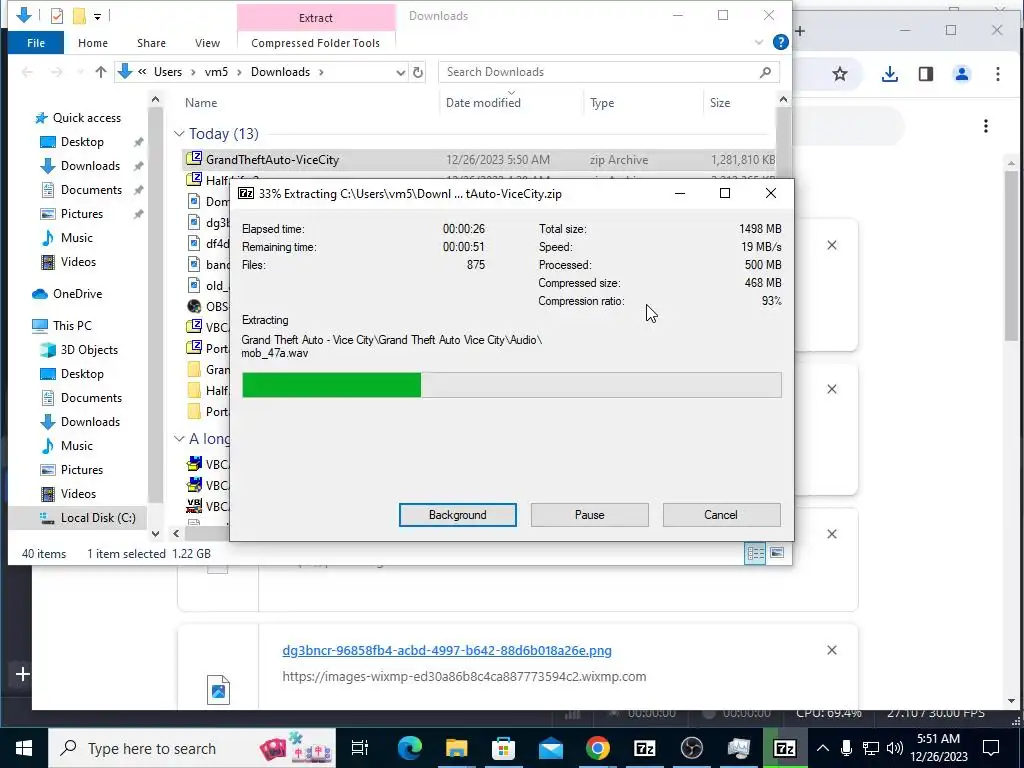1024x768 pixels.
Task: Open Chrome three-dot main menu
Action: (997, 74)
